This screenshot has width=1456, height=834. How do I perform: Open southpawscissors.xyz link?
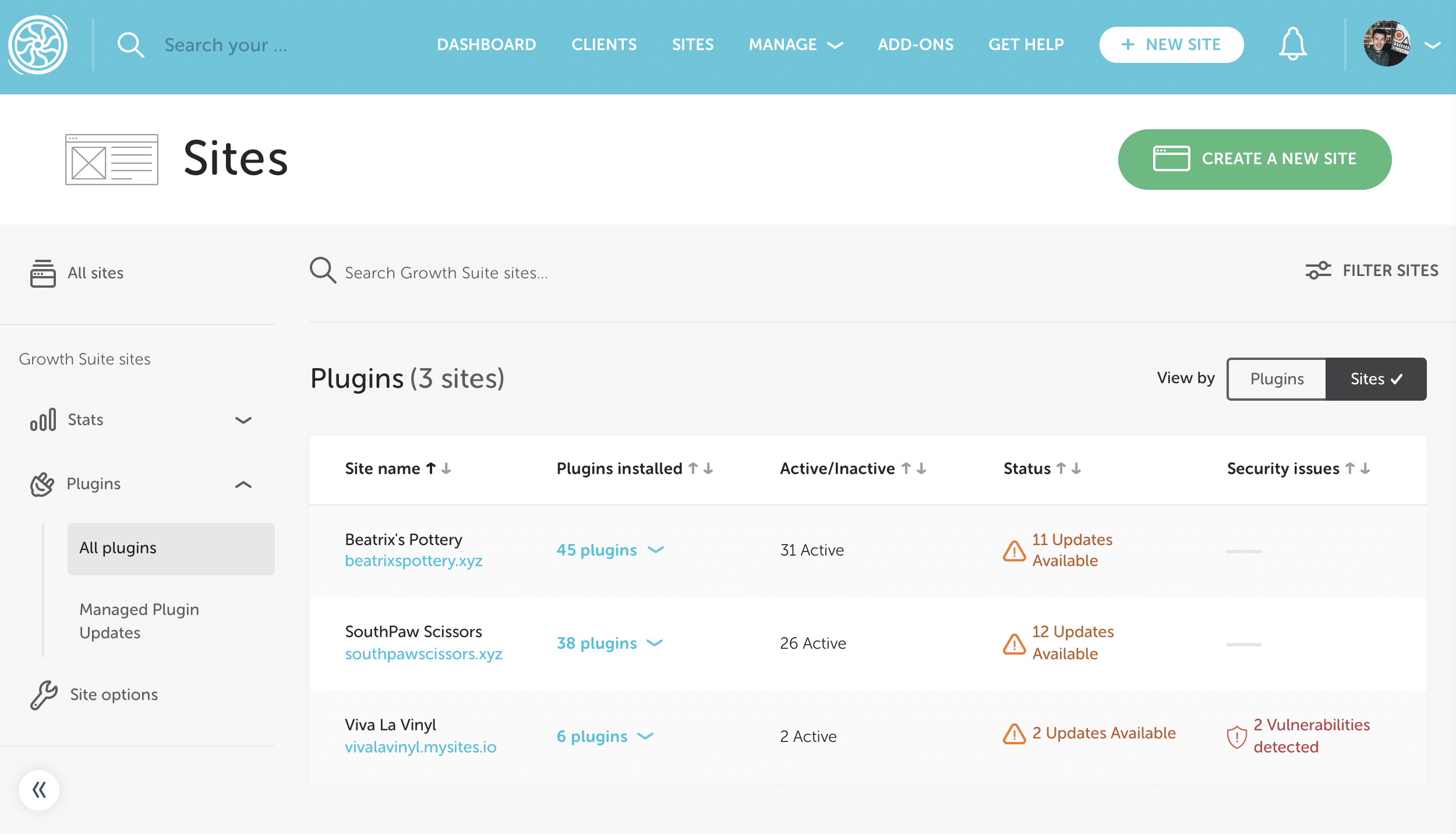[x=423, y=654]
